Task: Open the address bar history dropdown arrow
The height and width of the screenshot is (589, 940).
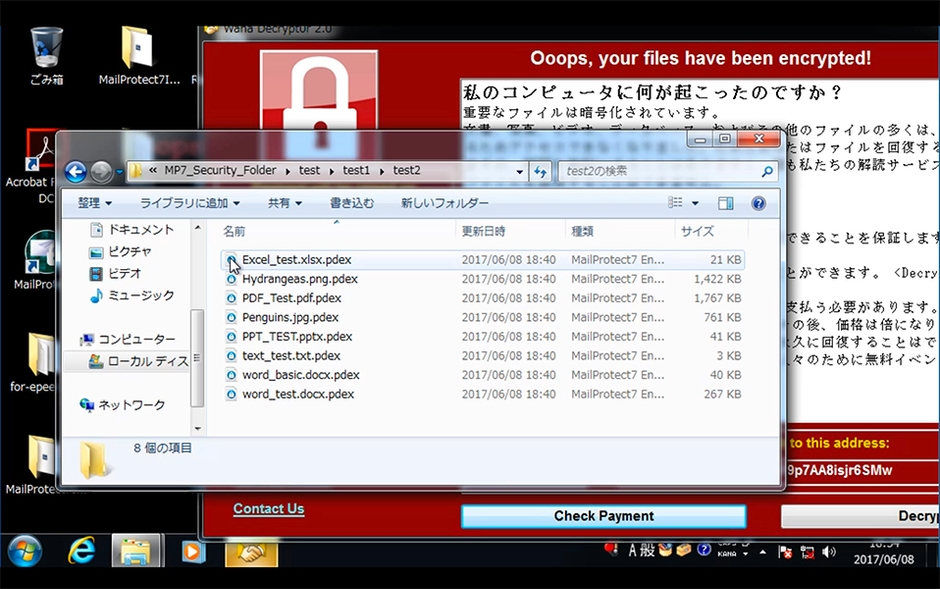Action: [x=520, y=171]
